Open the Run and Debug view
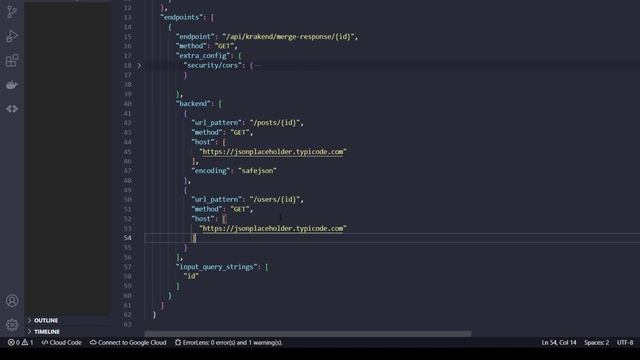Viewport: 640px width, 360px height. pyautogui.click(x=12, y=36)
